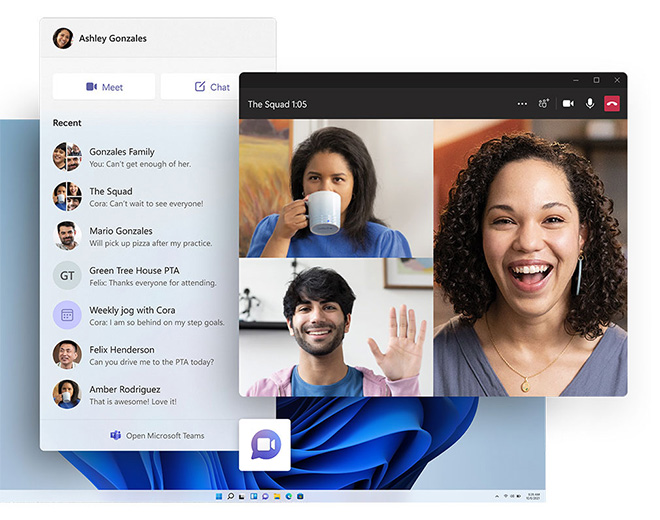Expand the system tray hidden icons chevron

[497, 496]
